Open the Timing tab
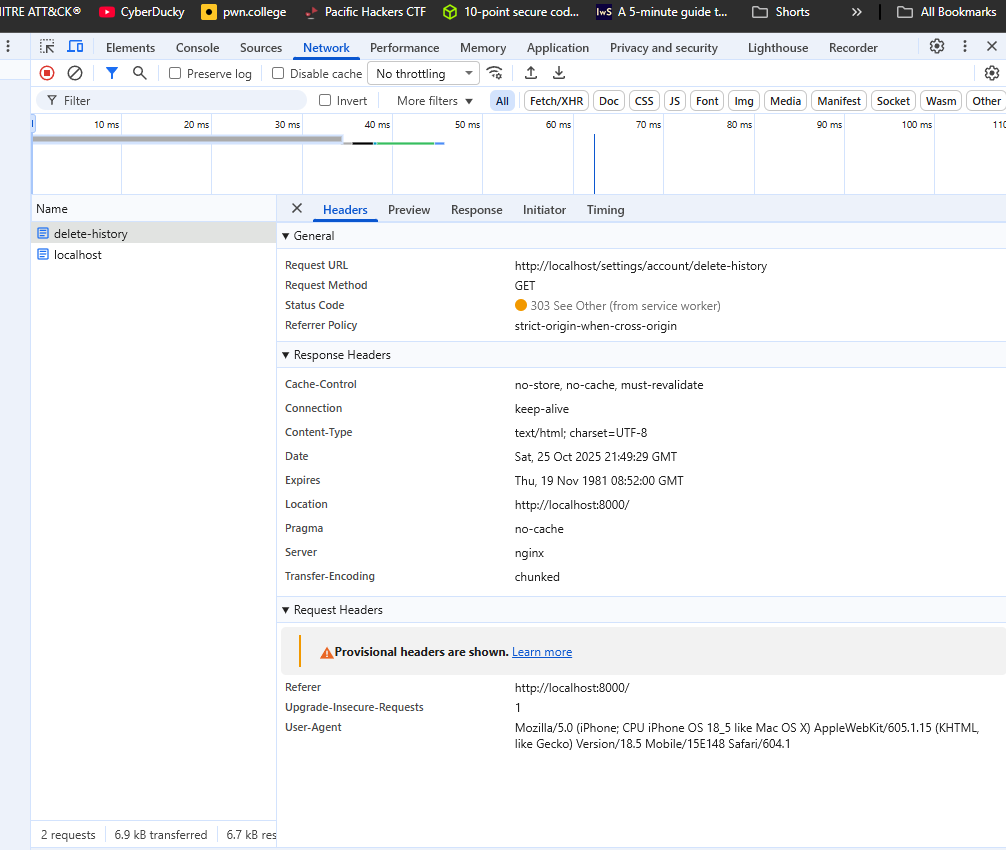Viewport: 1006px width, 850px height. click(x=605, y=210)
